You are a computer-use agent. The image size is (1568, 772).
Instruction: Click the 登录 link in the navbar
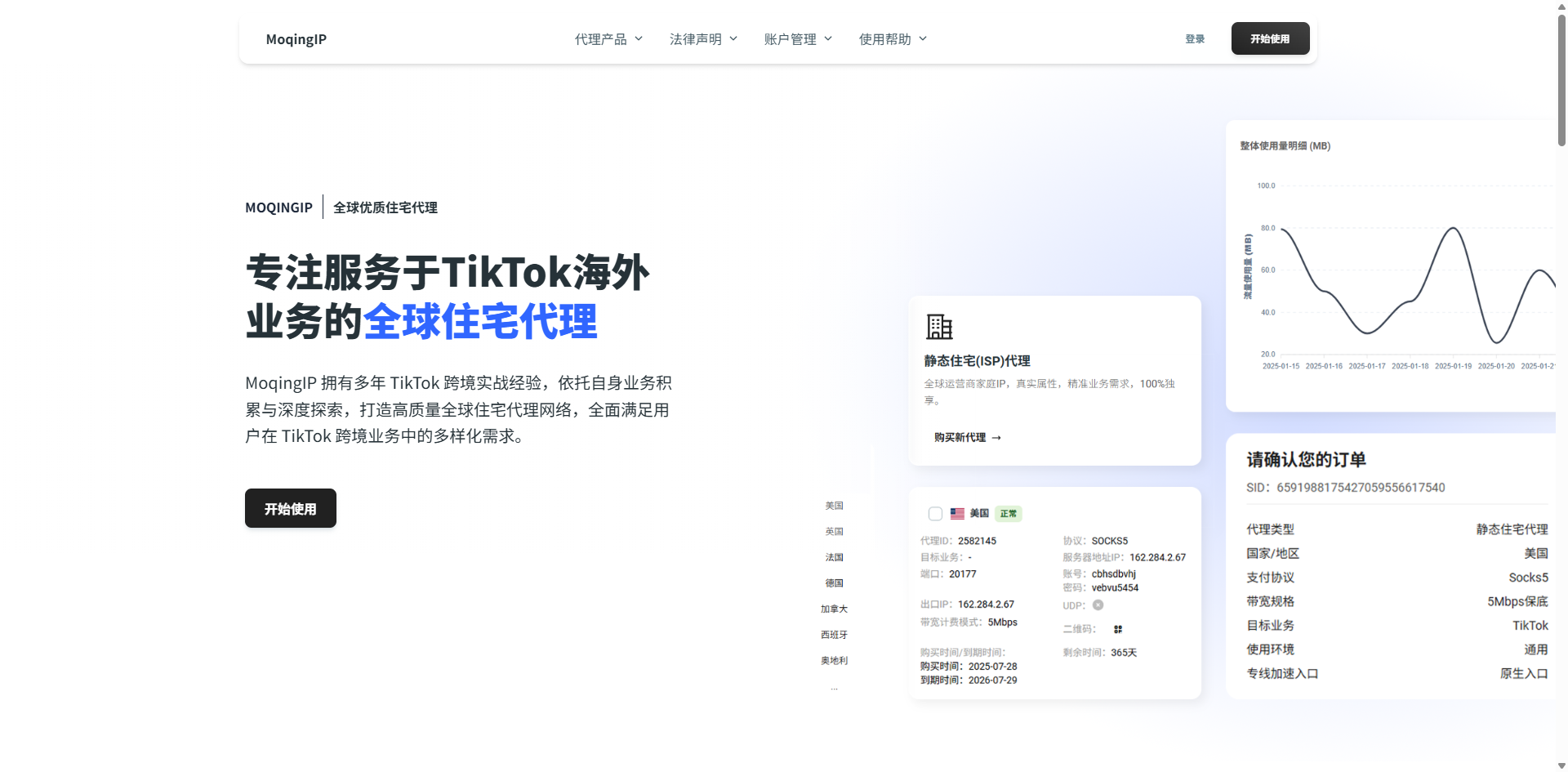(1195, 38)
